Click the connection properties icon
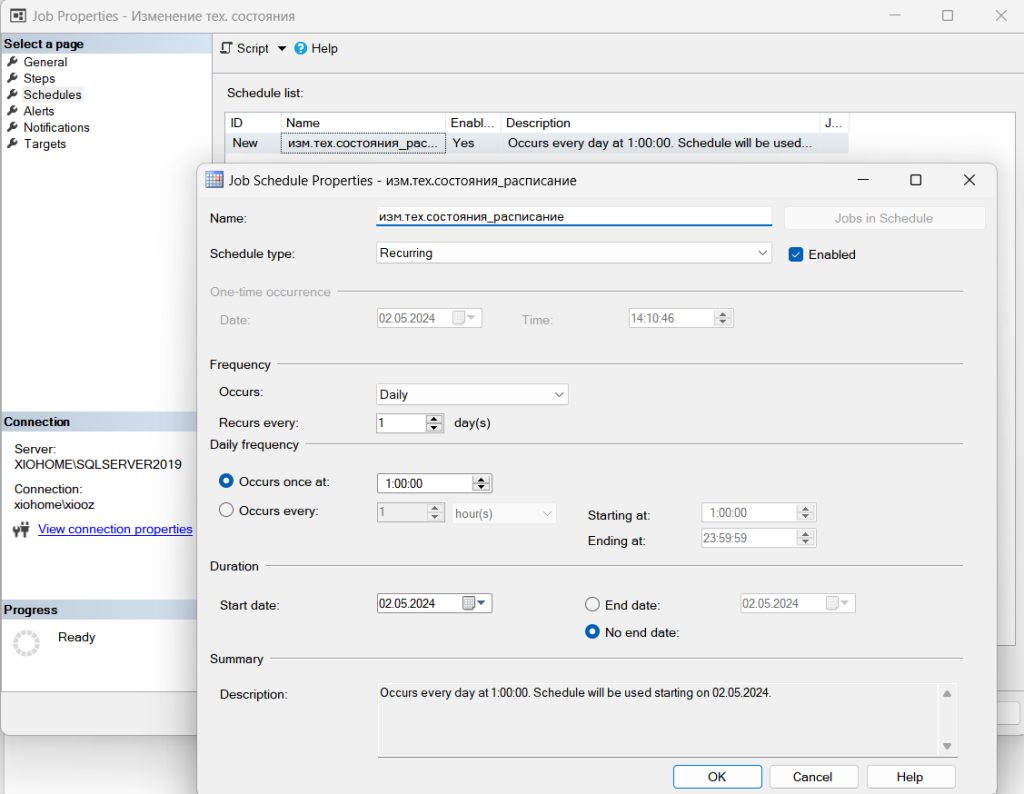The image size is (1024, 794). coord(22,529)
